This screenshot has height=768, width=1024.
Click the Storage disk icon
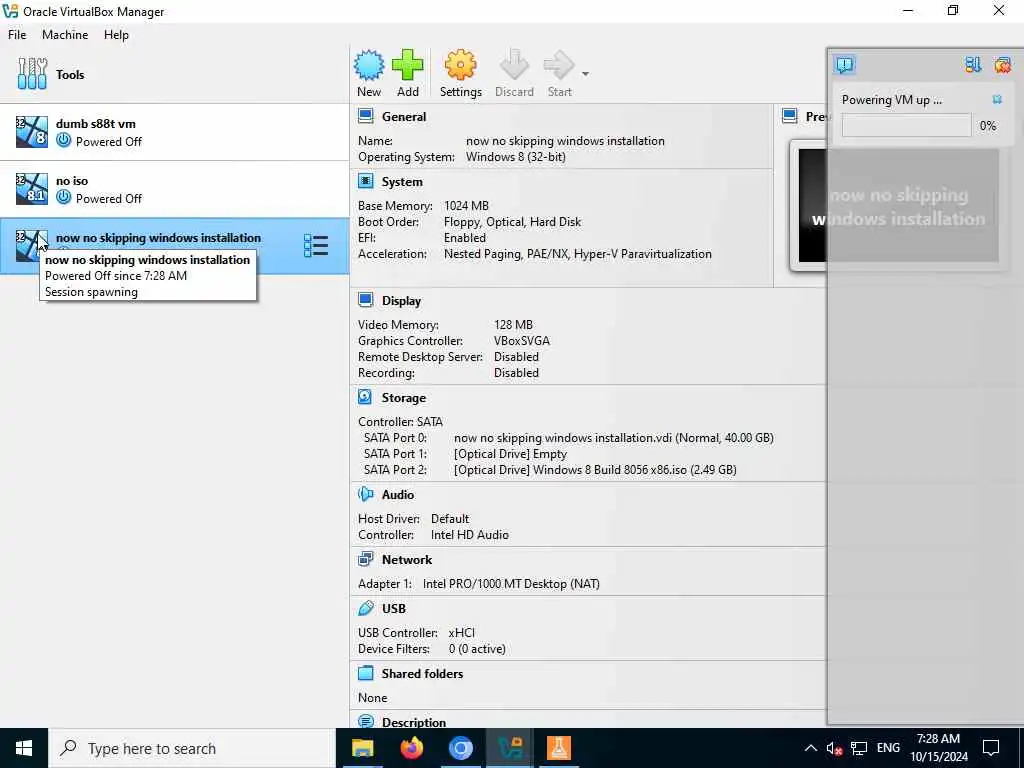tap(366, 397)
